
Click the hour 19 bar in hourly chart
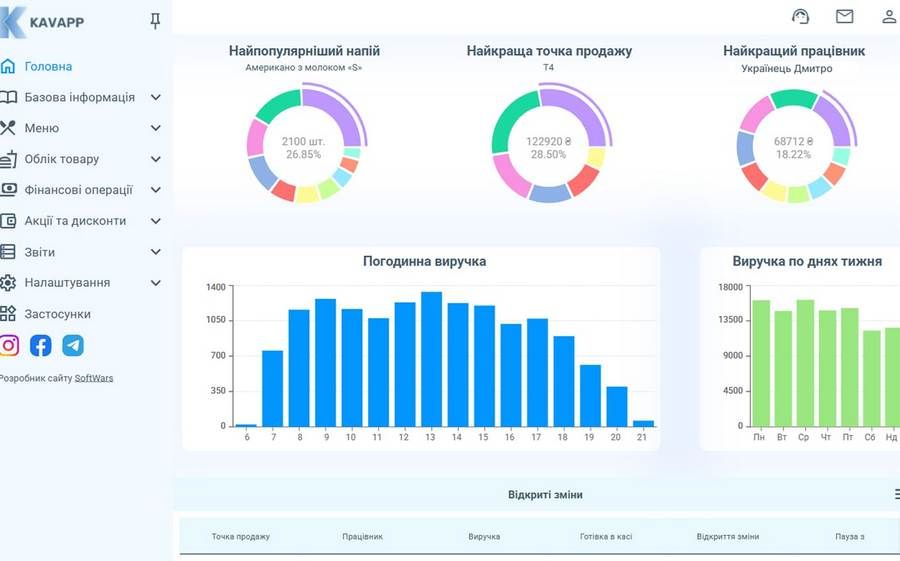tap(590, 396)
